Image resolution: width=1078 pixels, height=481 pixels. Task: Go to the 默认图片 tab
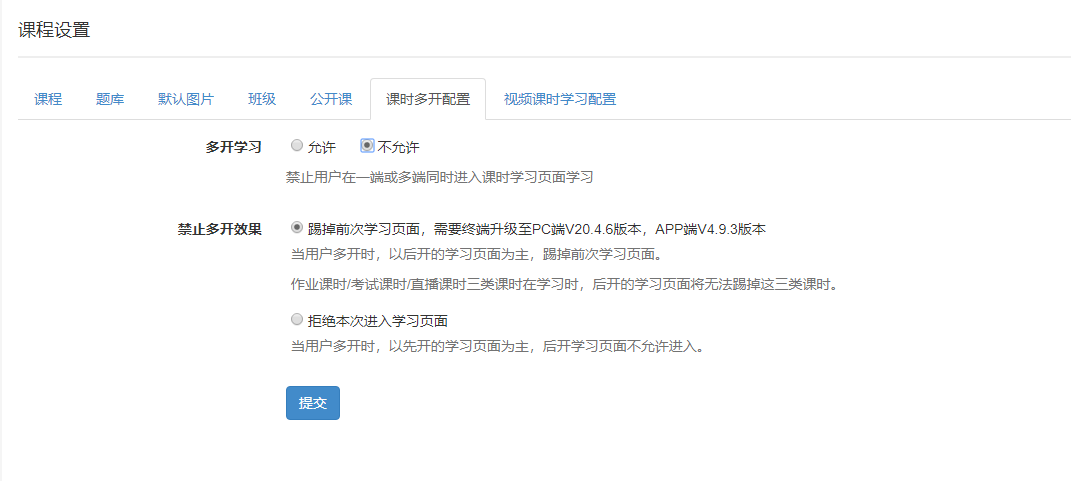click(186, 99)
